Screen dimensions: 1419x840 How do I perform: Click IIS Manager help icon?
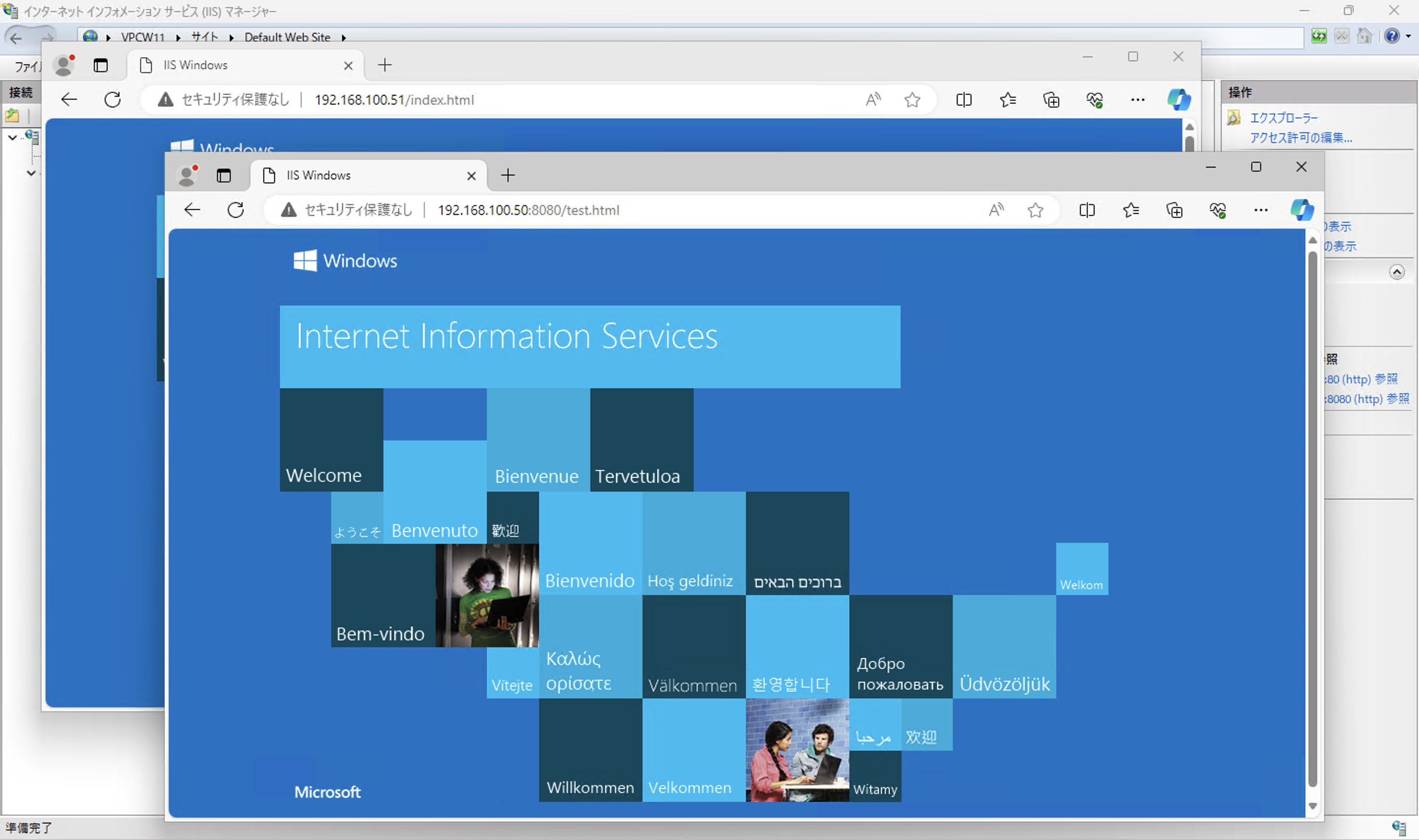point(1392,36)
